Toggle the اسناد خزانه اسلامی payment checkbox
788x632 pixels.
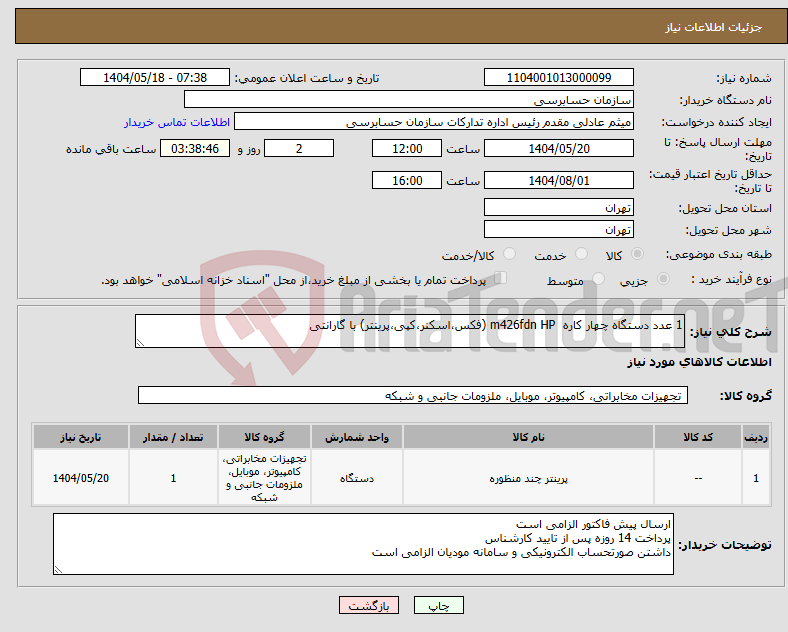[501, 278]
